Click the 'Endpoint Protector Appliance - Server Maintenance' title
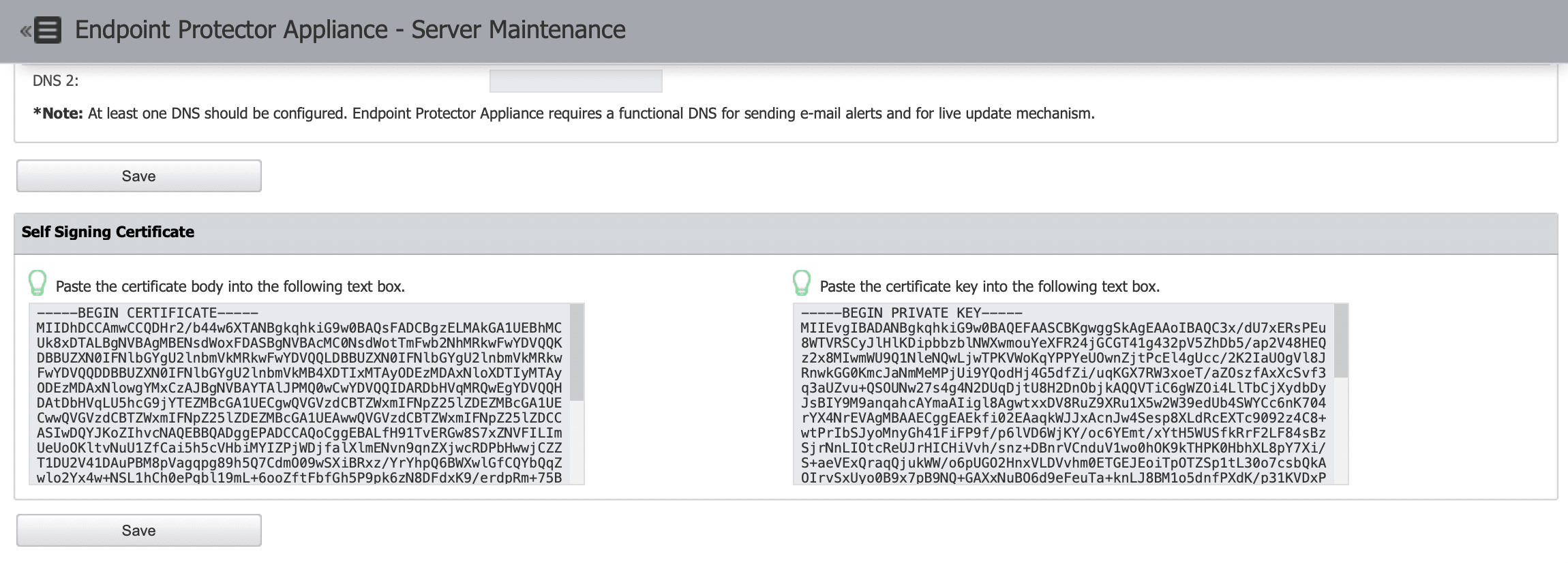The image size is (1568, 563). pos(350,30)
